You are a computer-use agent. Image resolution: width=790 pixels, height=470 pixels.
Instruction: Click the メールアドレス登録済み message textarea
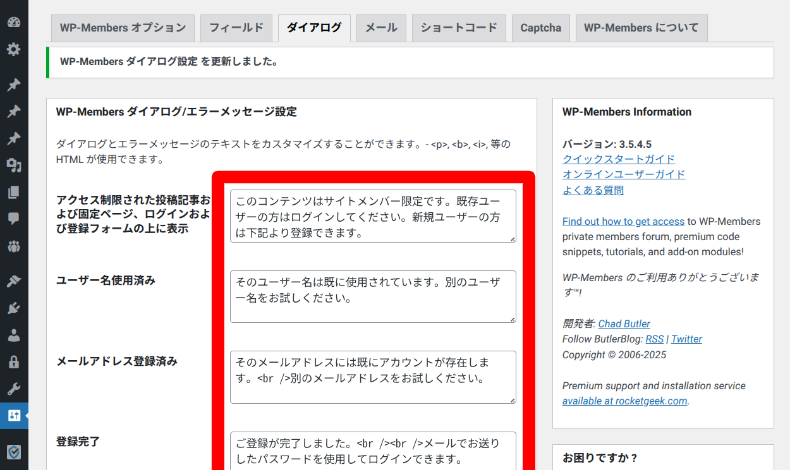(x=373, y=377)
